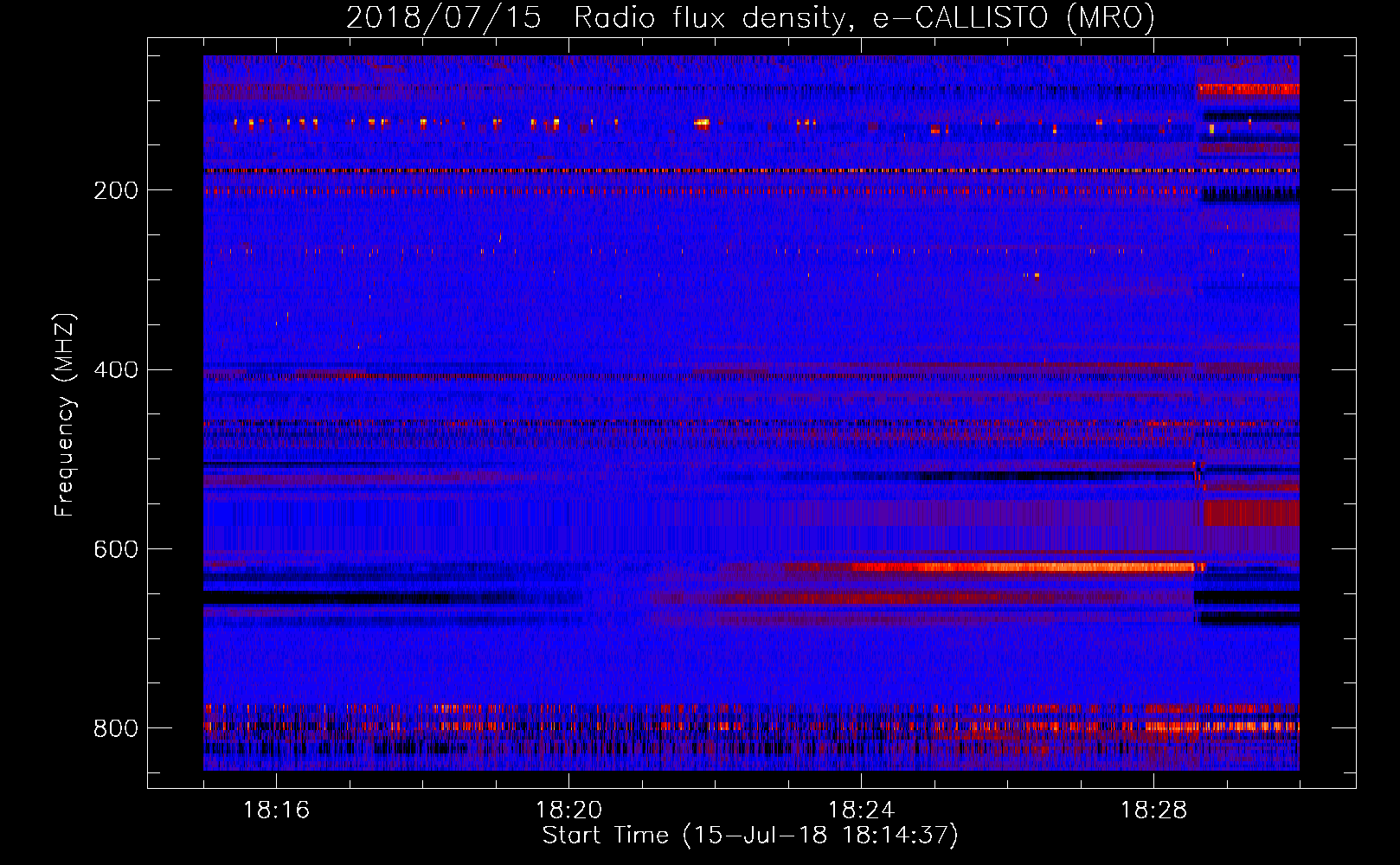Click the 18:20 time axis label
The image size is (1400, 865).
pos(568,811)
